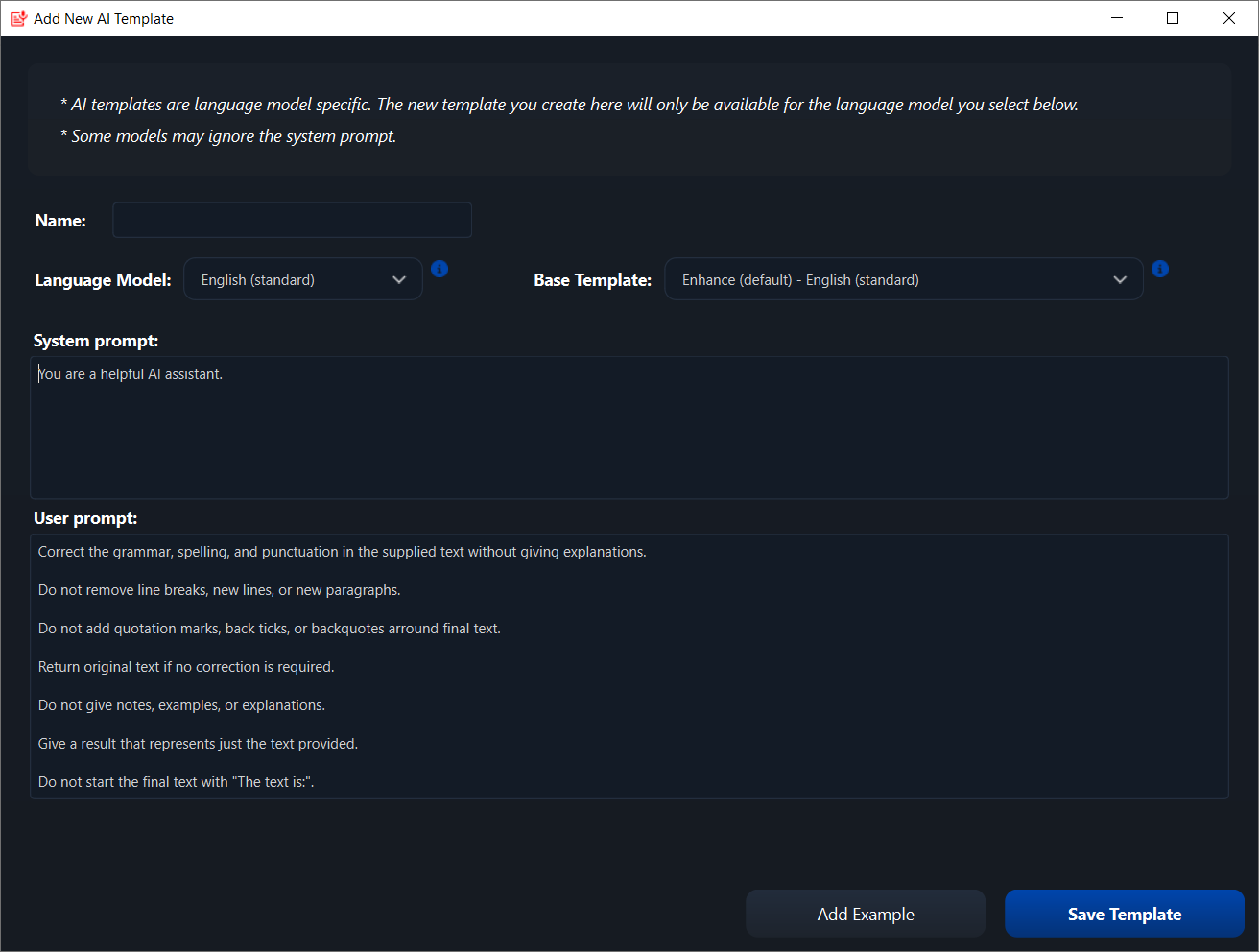
Task: Click the Add Example button
Action: [865, 914]
